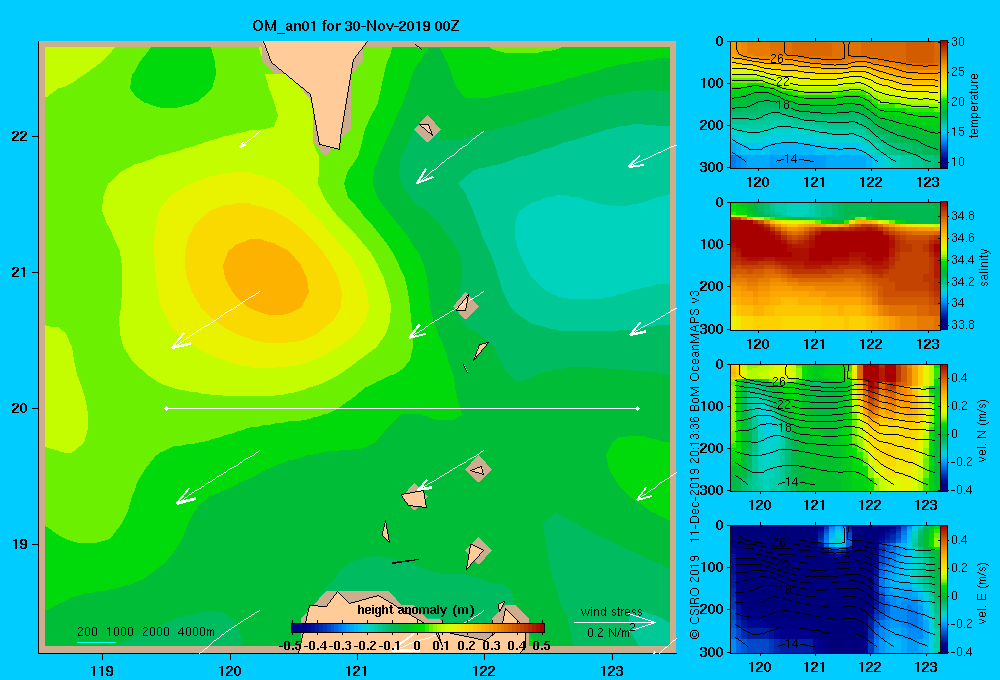
Task: Click depth label '300' on salinity panel
Action: pos(714,329)
